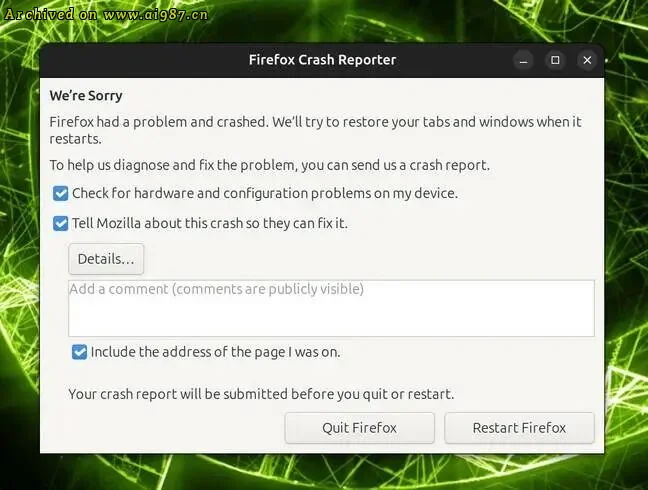Click the green desktop wallpaper below the dialog
The height and width of the screenshot is (490, 648).
(324, 472)
